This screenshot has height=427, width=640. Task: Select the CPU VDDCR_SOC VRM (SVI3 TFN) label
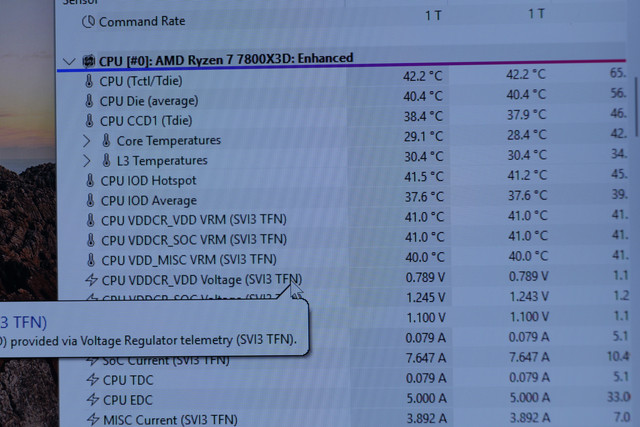(194, 240)
